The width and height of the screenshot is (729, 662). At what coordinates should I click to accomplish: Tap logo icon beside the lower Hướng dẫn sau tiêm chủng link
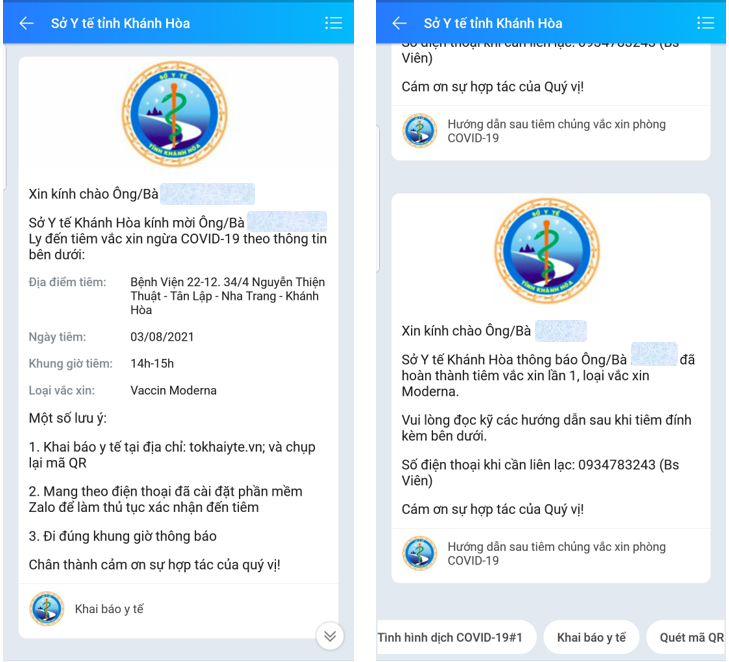(419, 554)
